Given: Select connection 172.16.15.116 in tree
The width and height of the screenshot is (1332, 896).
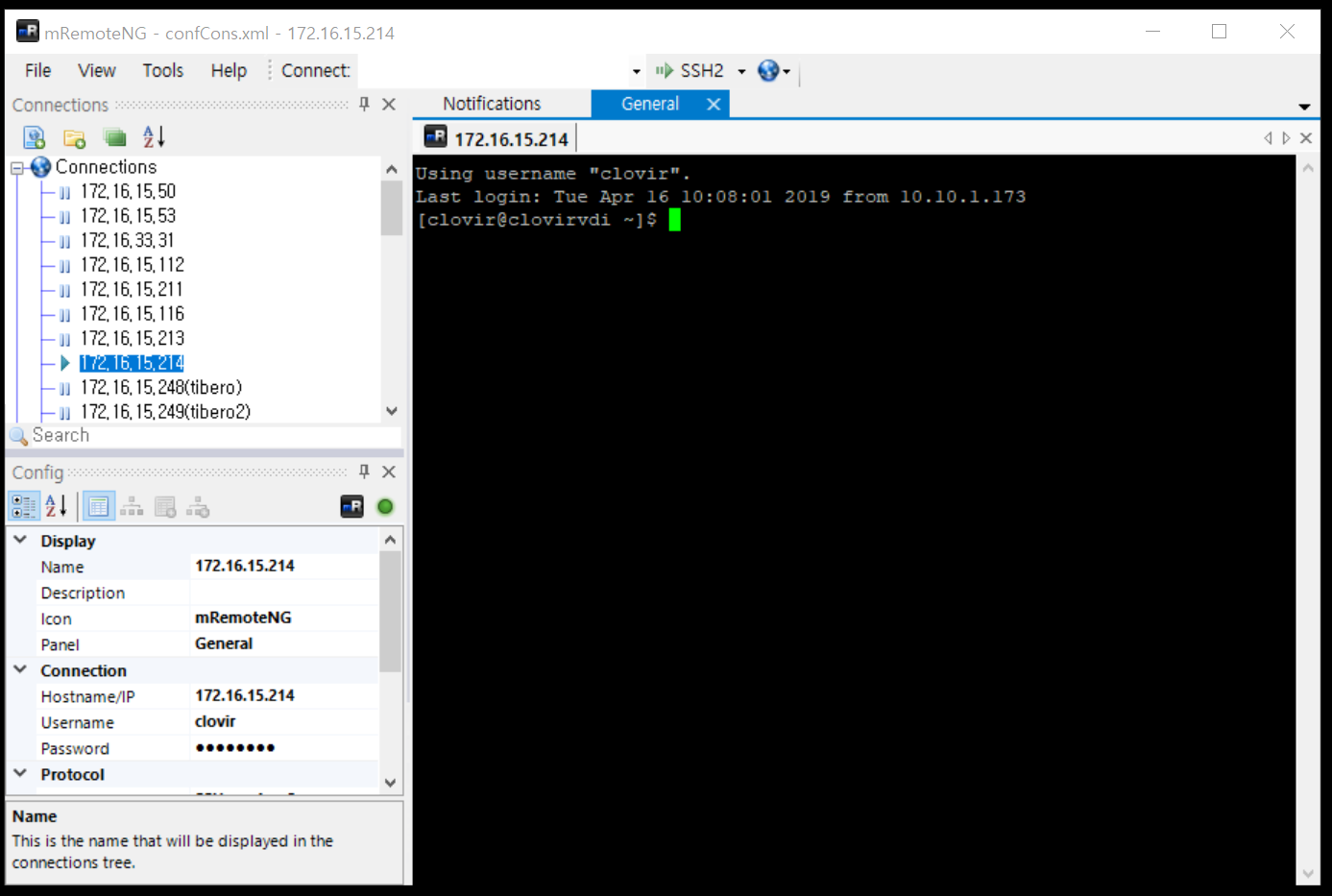Looking at the screenshot, I should [x=132, y=314].
